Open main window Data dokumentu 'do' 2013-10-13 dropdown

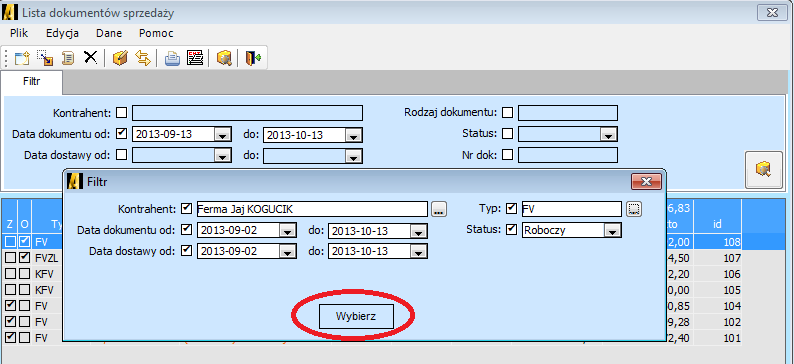353,135
